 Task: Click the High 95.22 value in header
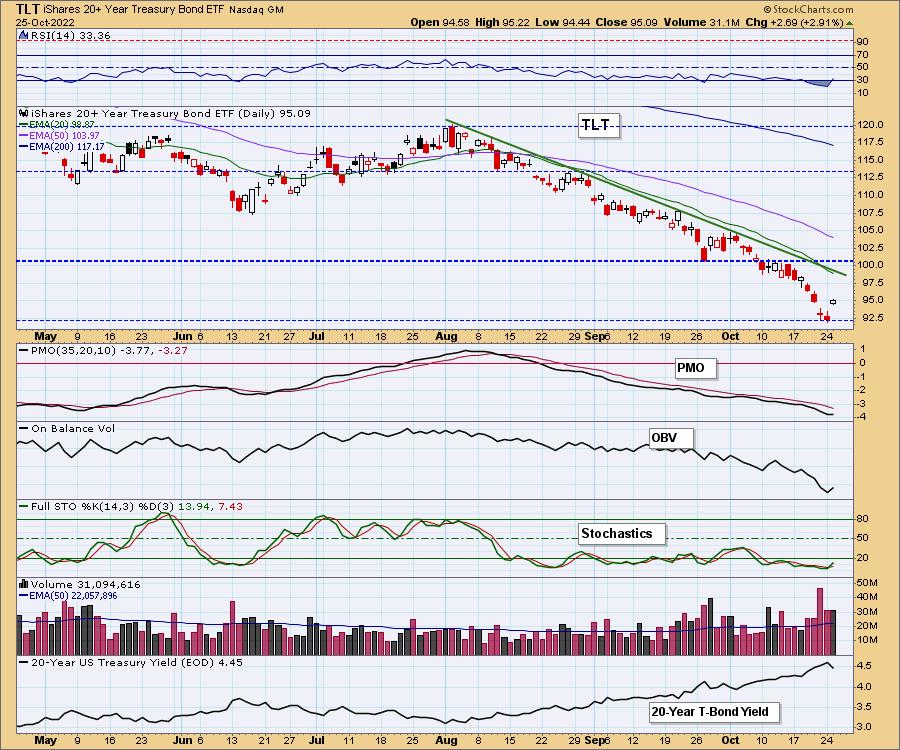click(x=503, y=22)
